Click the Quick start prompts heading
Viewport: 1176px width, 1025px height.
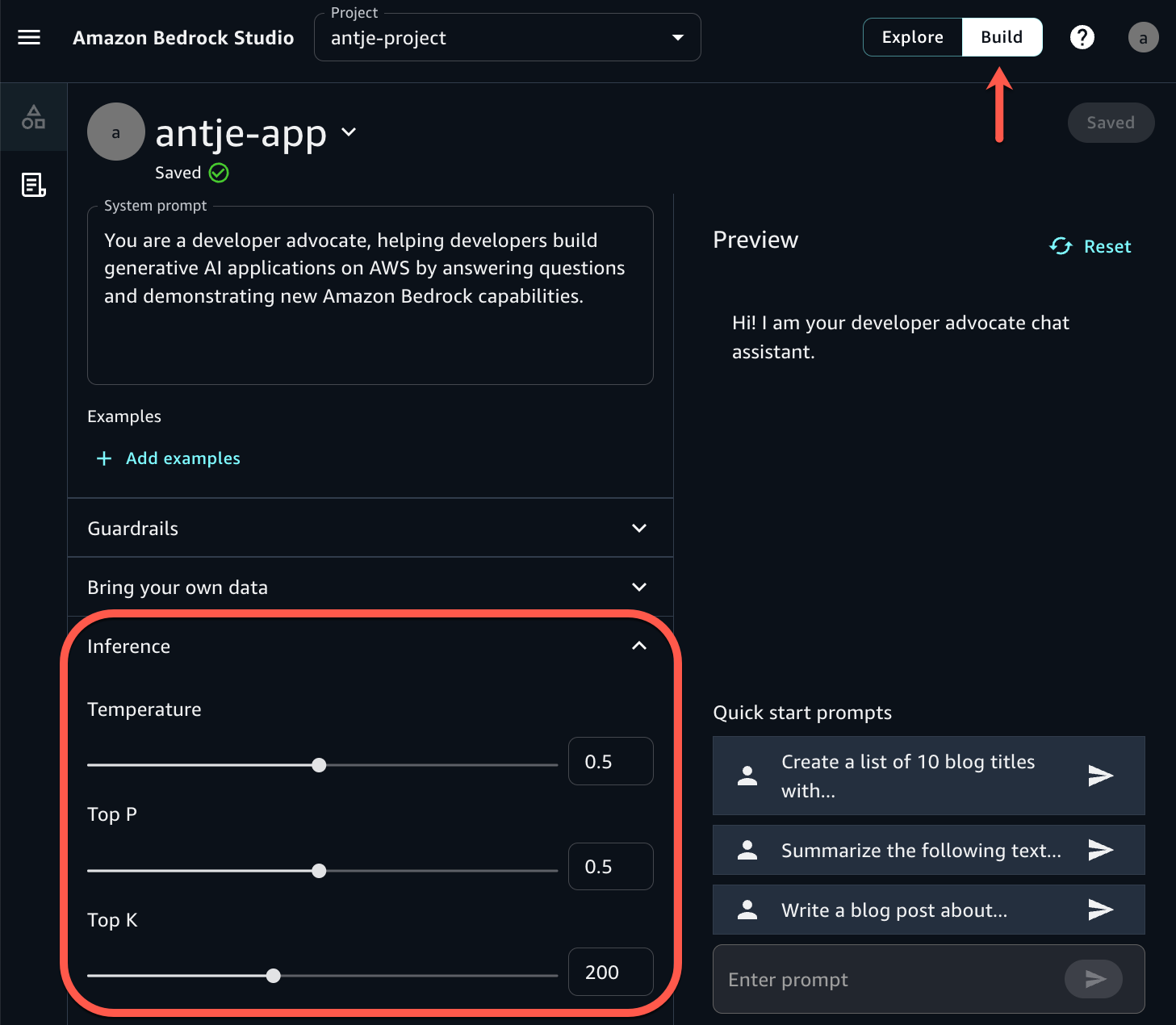pyautogui.click(x=802, y=713)
